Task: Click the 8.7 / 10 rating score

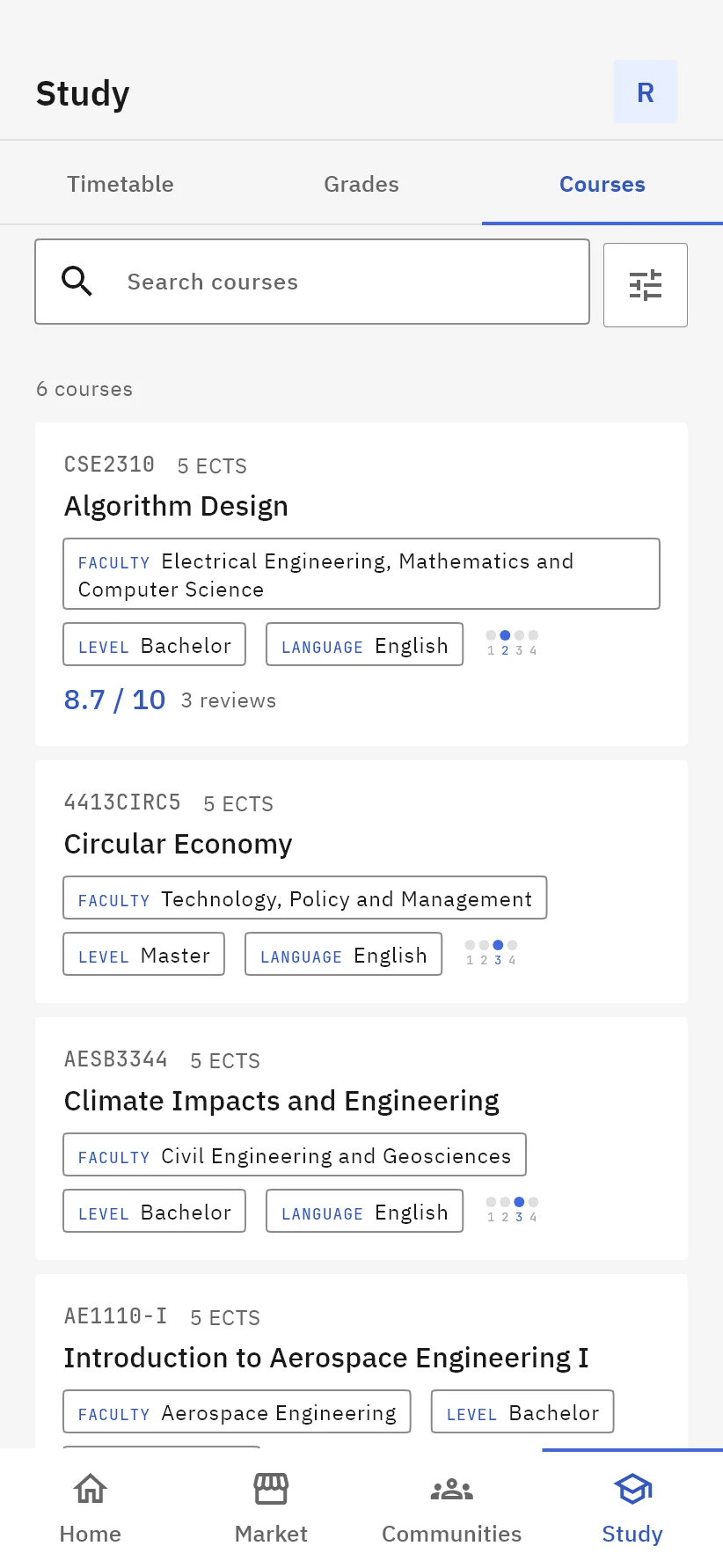Action: tap(114, 700)
